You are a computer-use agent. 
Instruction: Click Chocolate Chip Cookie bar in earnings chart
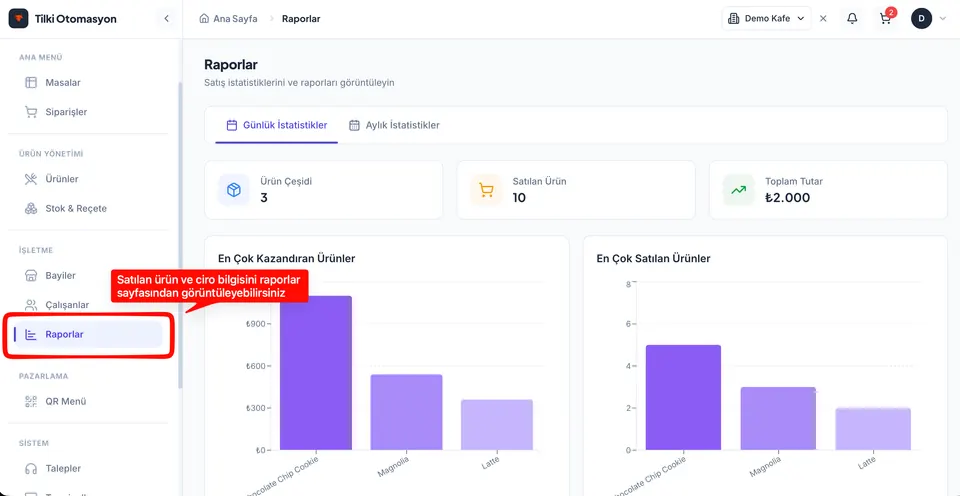316,373
